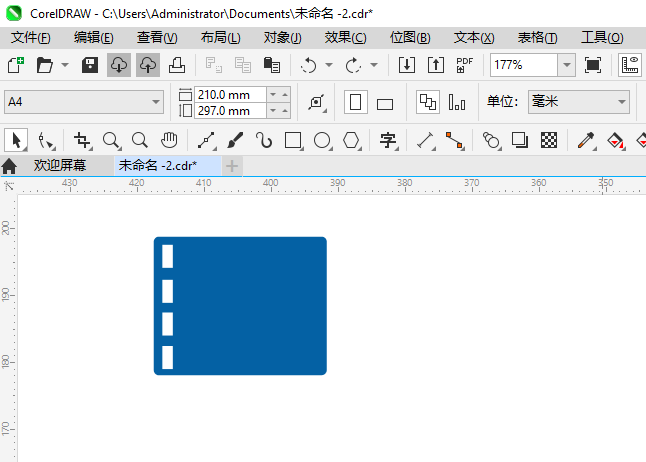The height and width of the screenshot is (462, 646).
Task: Click the page size options icon
Action: pyautogui.click(x=317, y=102)
